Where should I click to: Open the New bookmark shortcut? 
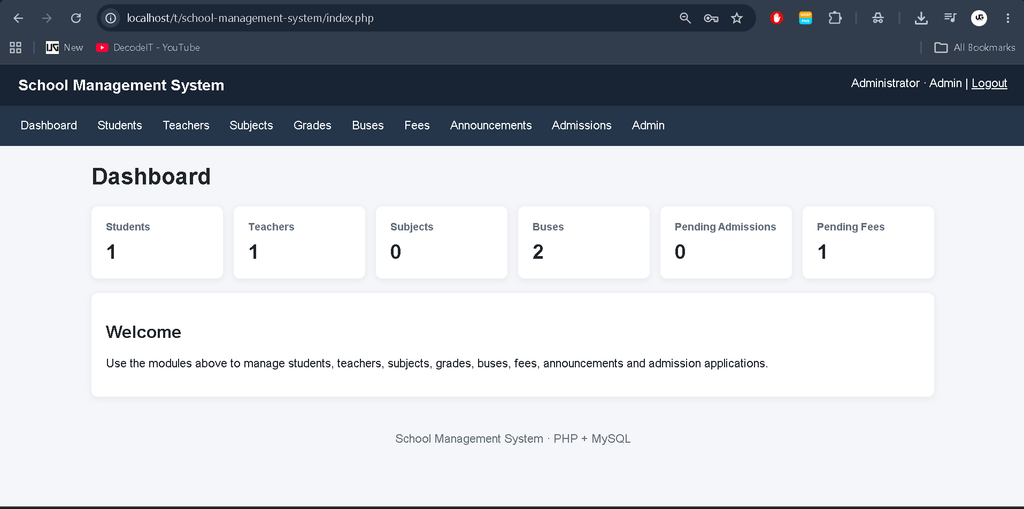coord(65,47)
